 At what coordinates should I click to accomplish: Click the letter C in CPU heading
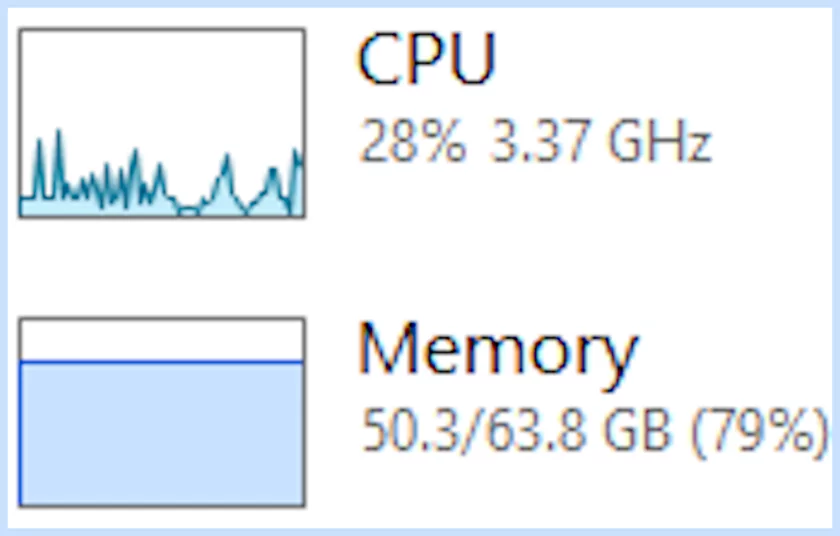click(378, 60)
